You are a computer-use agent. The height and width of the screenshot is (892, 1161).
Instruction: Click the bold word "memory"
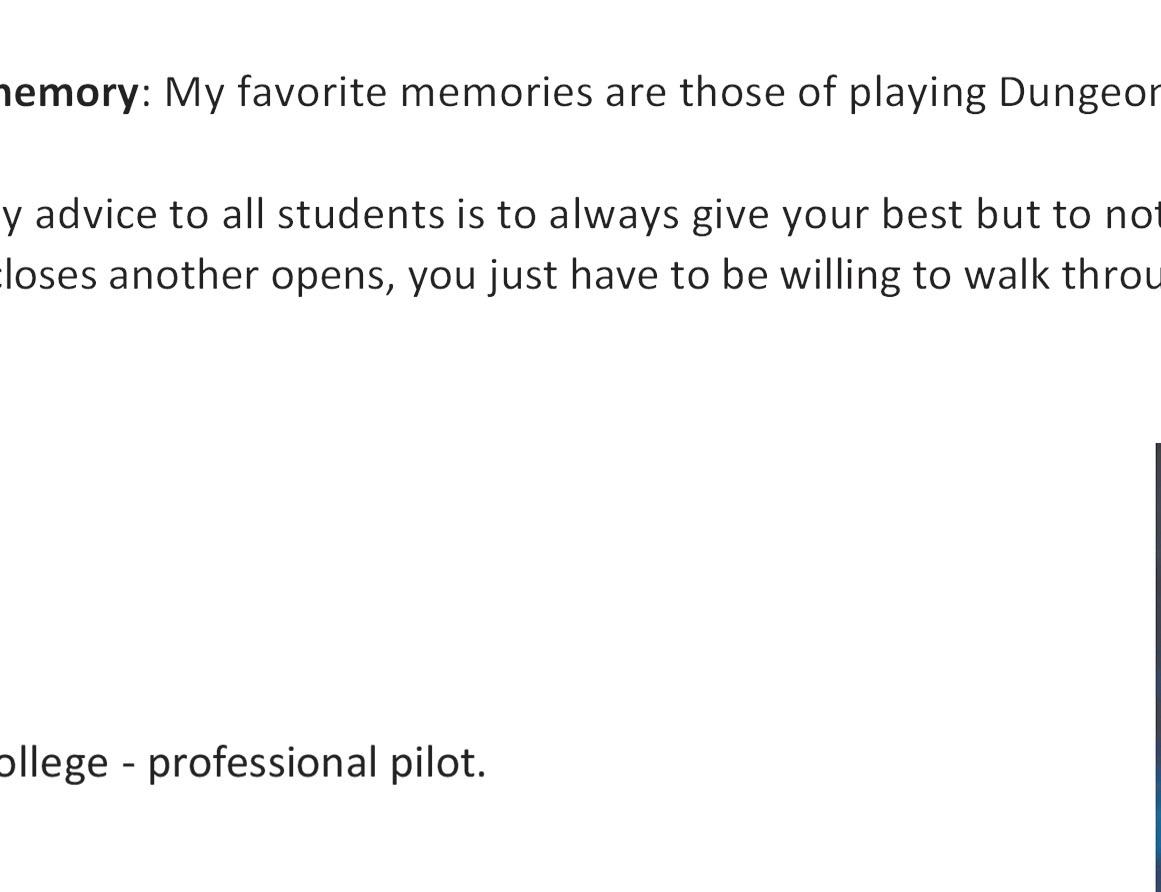coord(68,92)
